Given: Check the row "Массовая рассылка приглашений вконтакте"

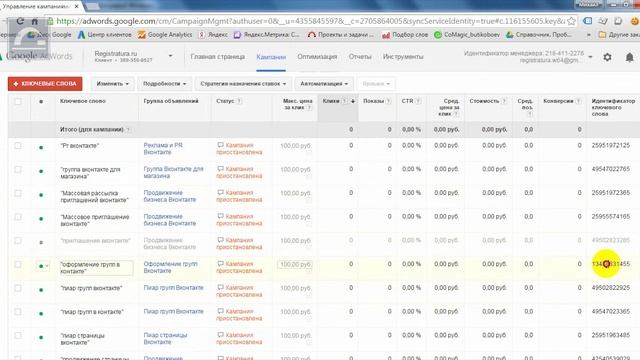Looking at the screenshot, I should tap(18, 193).
